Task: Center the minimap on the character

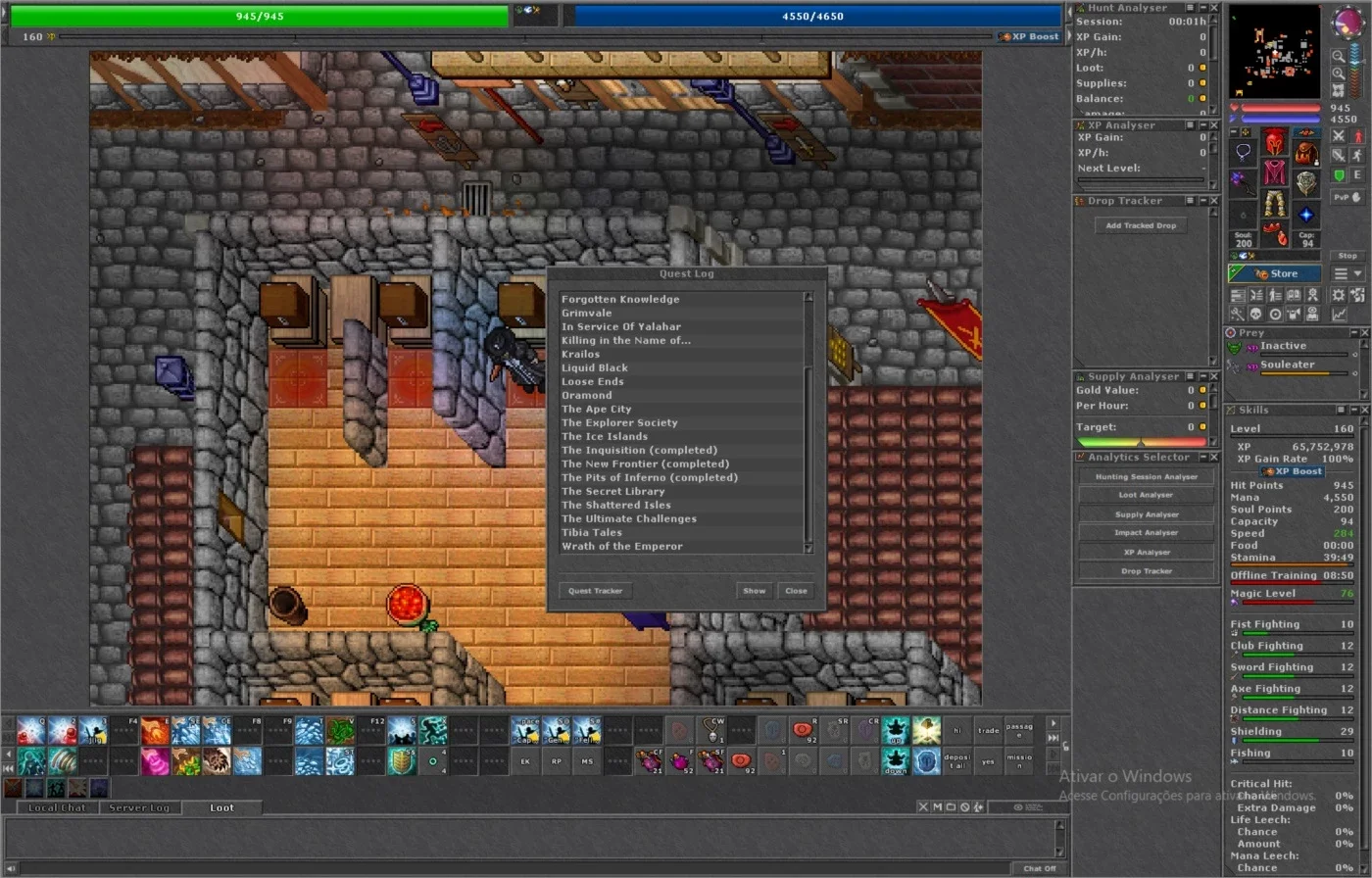Action: tap(1338, 90)
